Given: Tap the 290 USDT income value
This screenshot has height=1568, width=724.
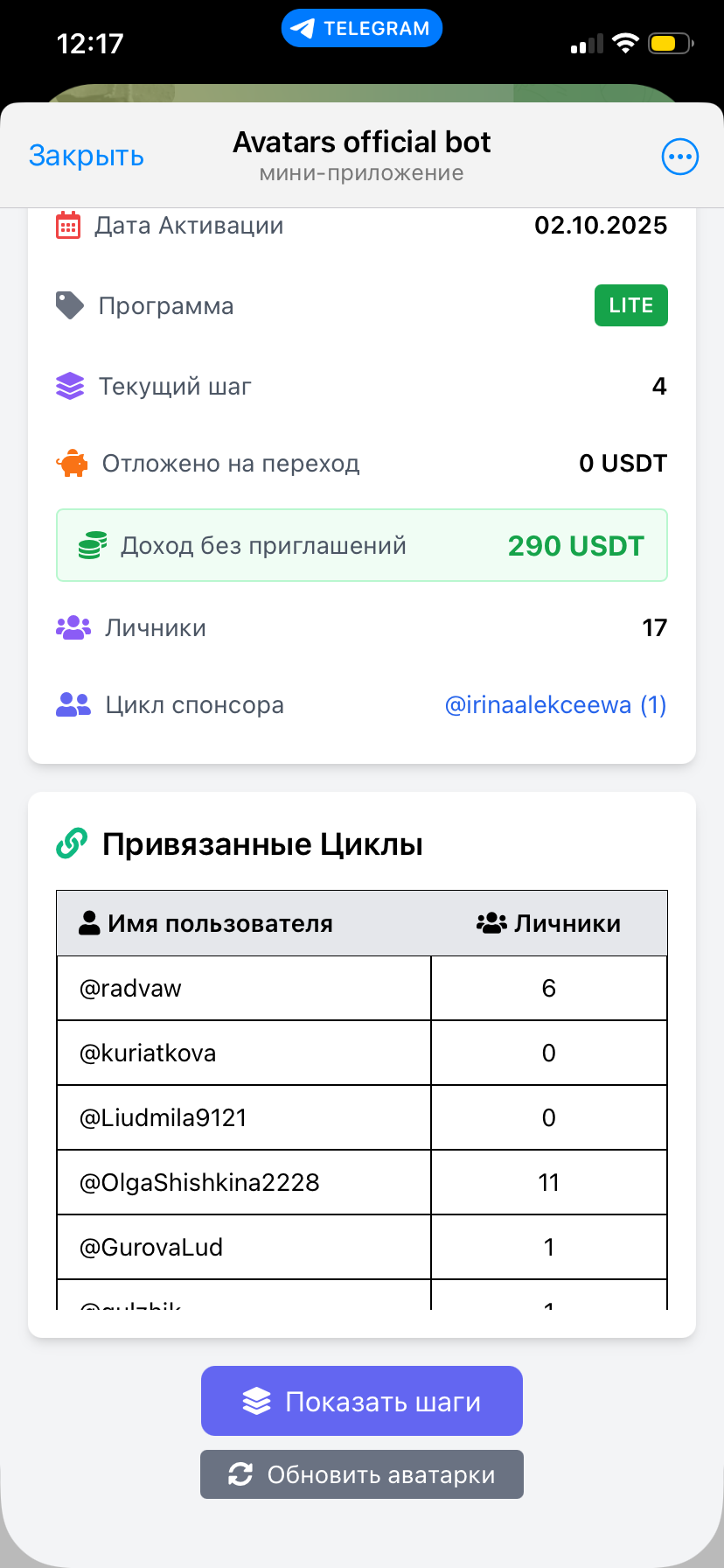Looking at the screenshot, I should point(575,546).
